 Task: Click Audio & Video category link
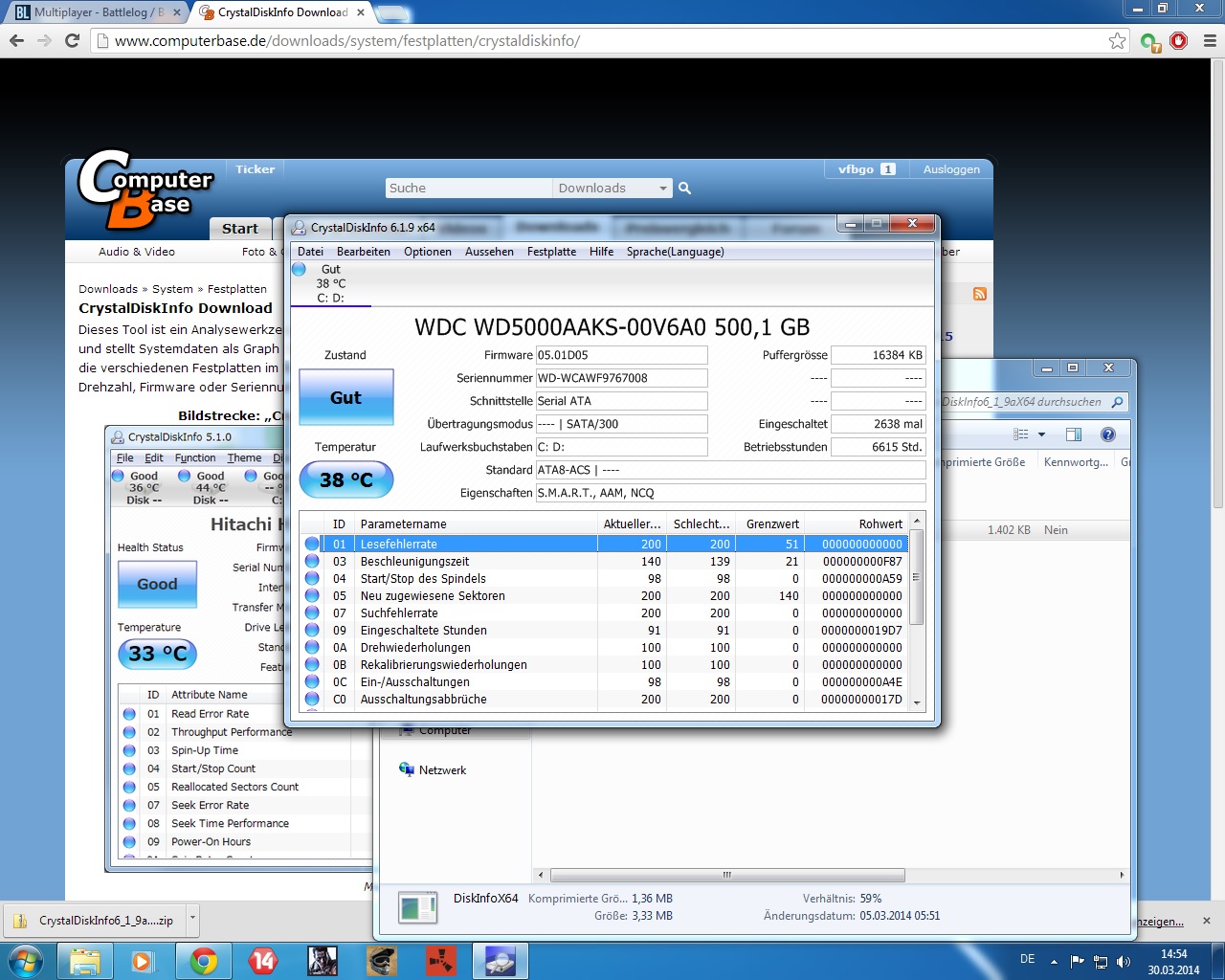(x=137, y=252)
